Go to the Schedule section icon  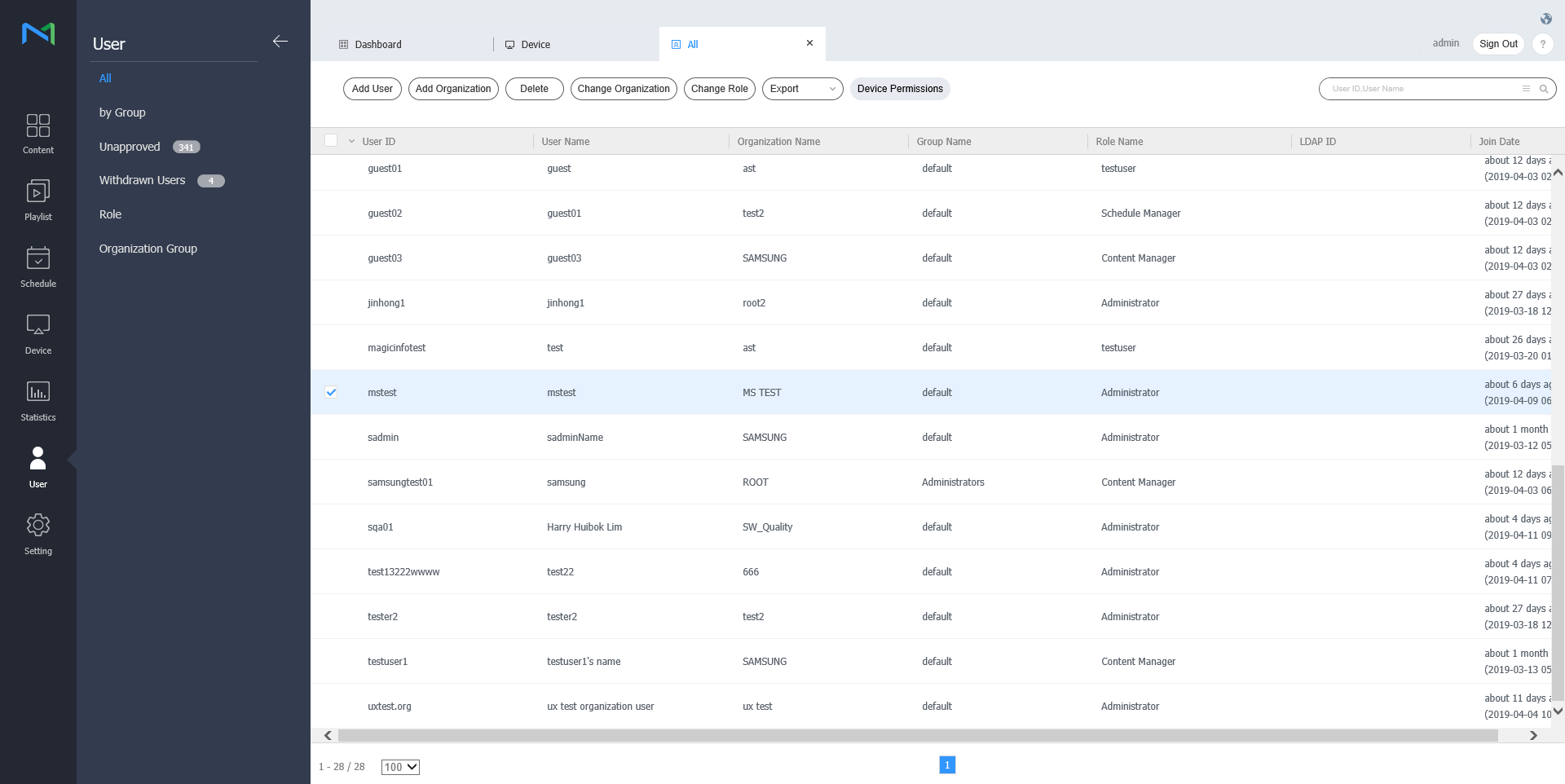pos(37,259)
